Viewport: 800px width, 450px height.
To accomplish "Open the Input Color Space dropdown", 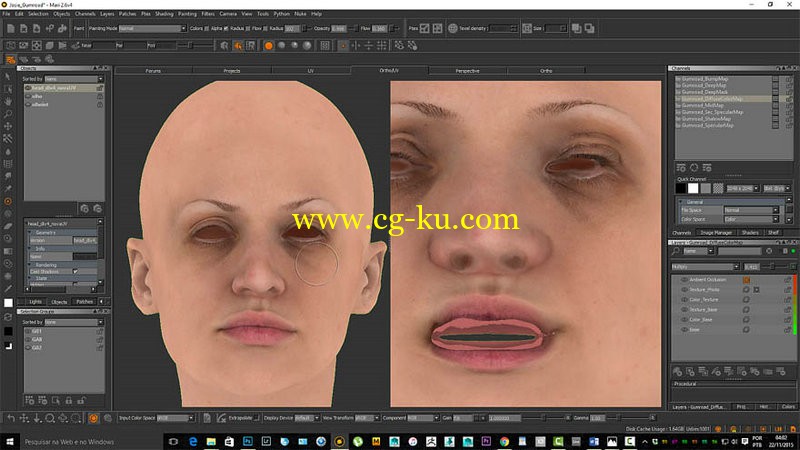I will click(x=176, y=418).
